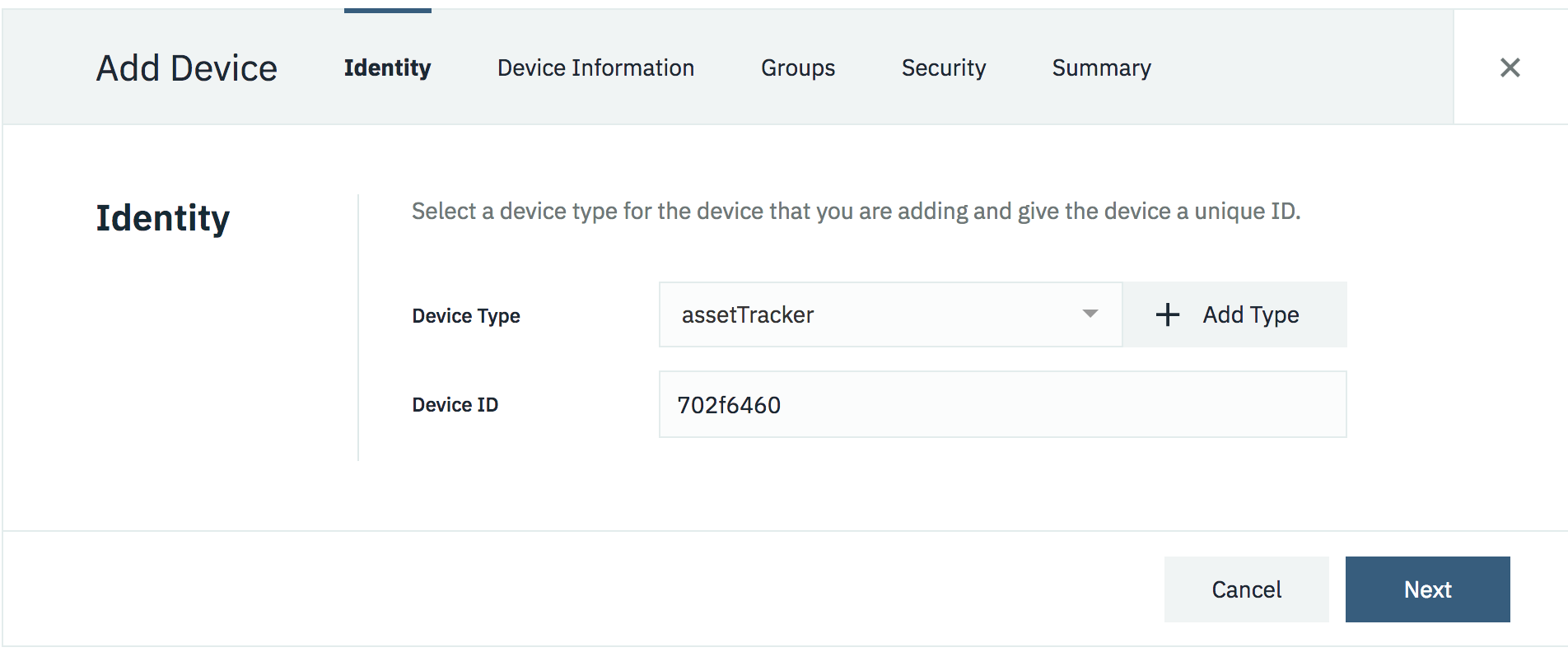Click the 702f6460 value text
Screen dimensions: 1568x652
(x=729, y=405)
